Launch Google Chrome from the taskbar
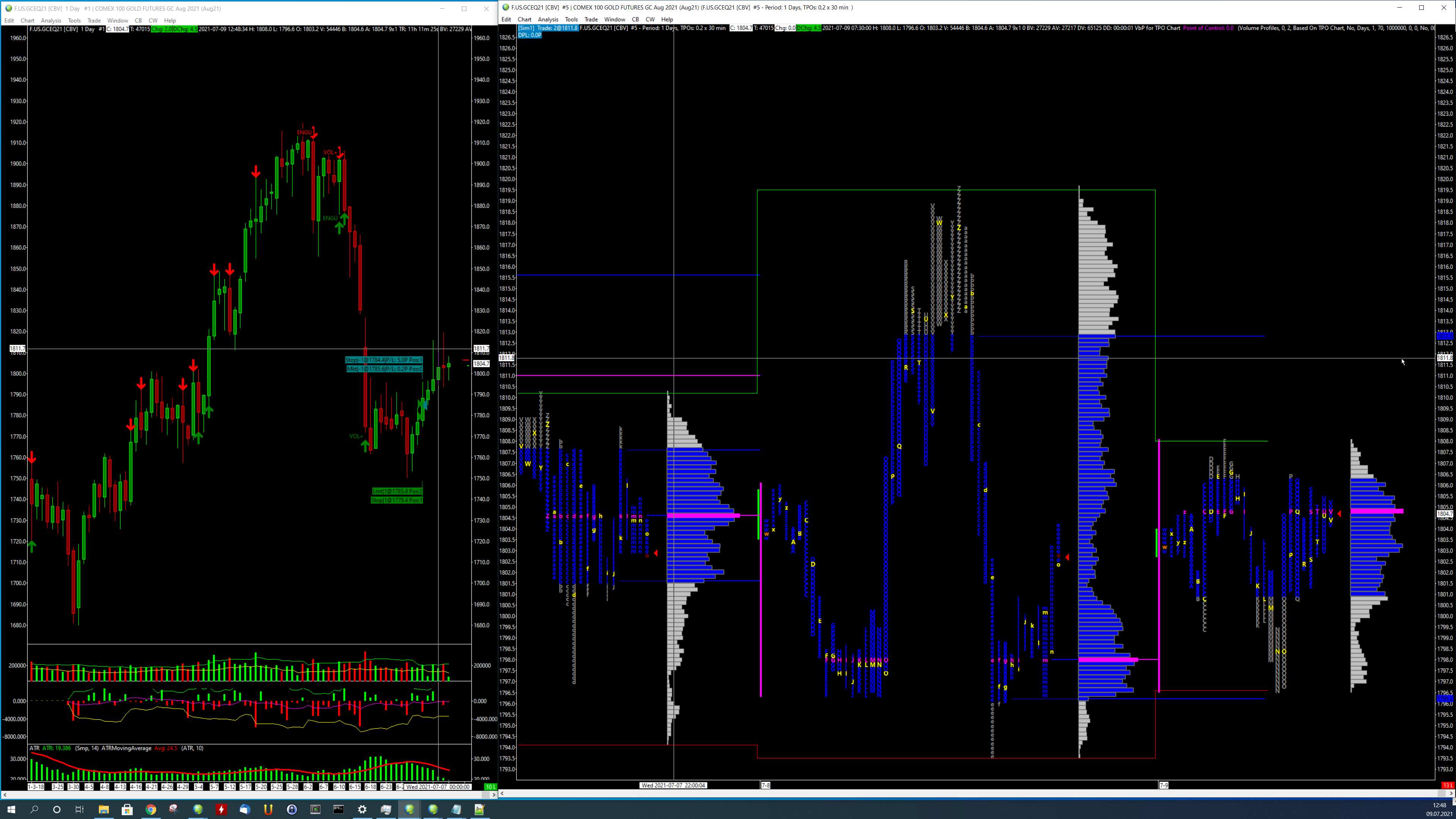 pyautogui.click(x=151, y=810)
